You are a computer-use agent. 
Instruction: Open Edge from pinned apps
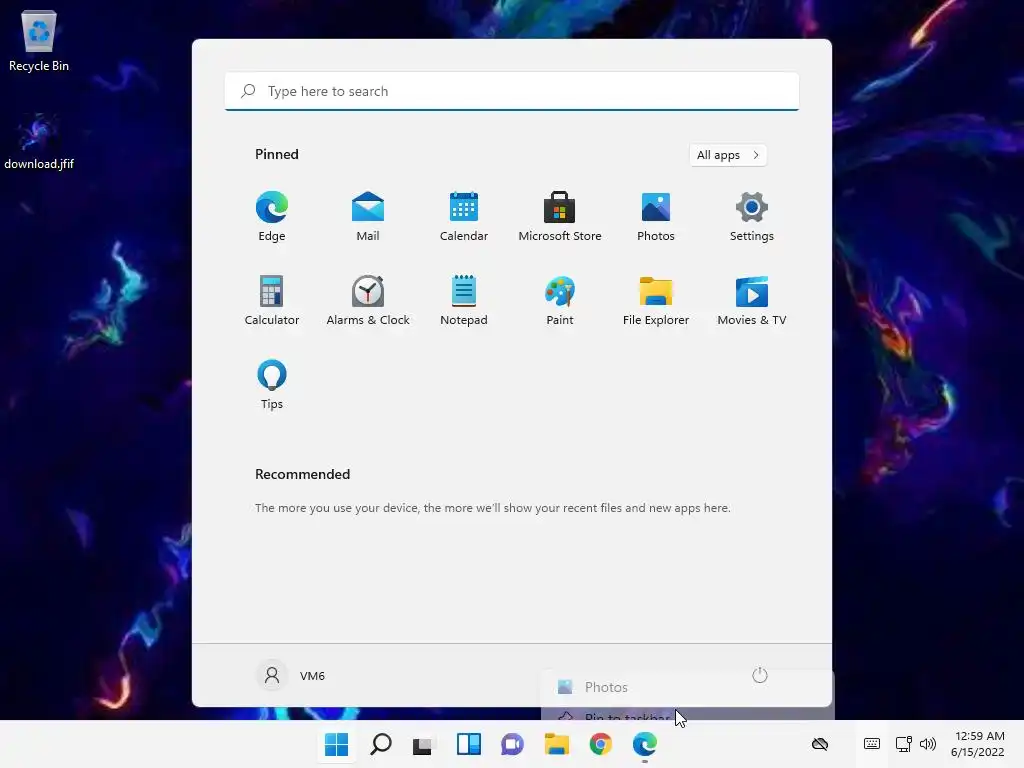[272, 216]
